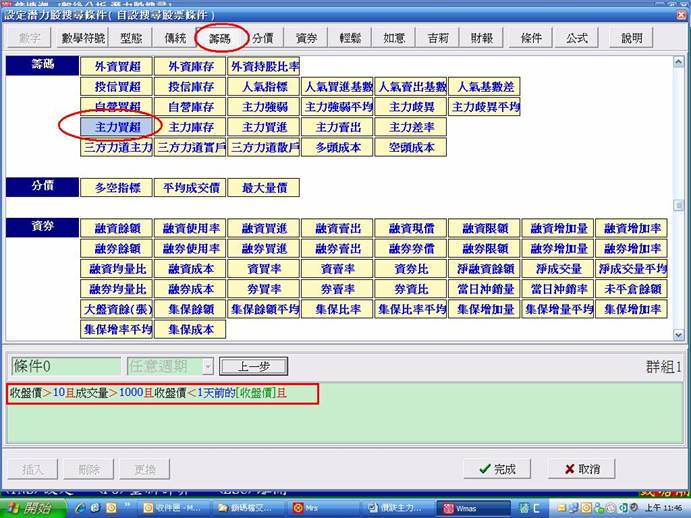Choose the 融資餘額 indicator
Viewport: 691px width, 518px height.
coord(117,228)
